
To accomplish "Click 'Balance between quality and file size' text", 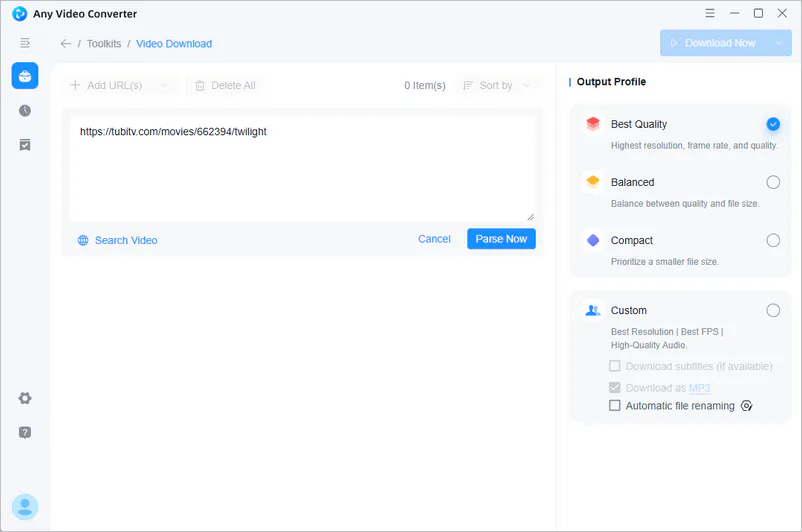I will [685, 204].
